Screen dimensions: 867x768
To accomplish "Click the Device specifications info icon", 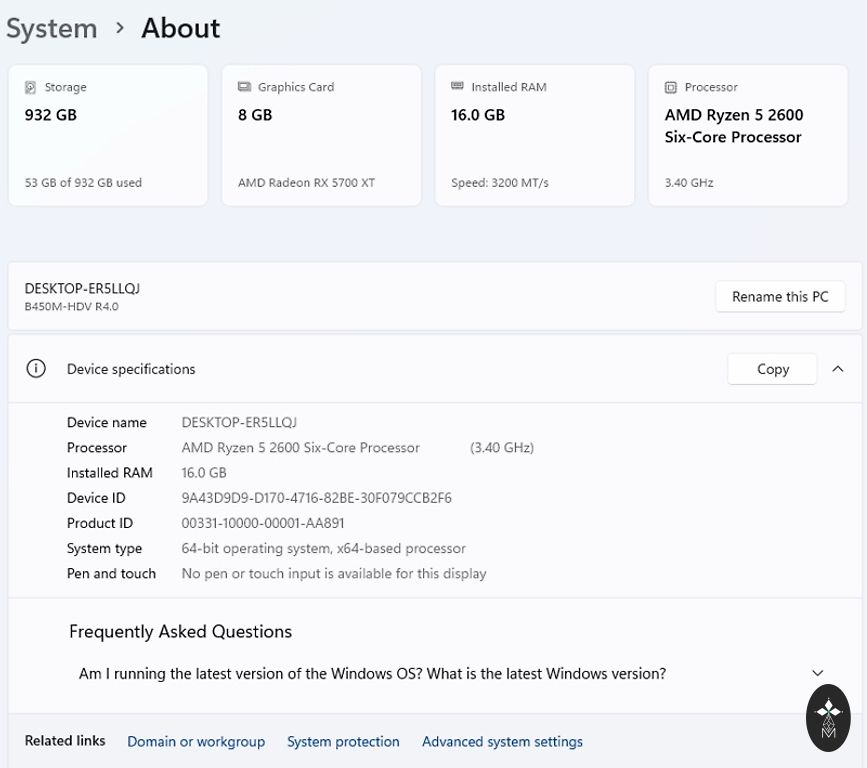I will [36, 369].
